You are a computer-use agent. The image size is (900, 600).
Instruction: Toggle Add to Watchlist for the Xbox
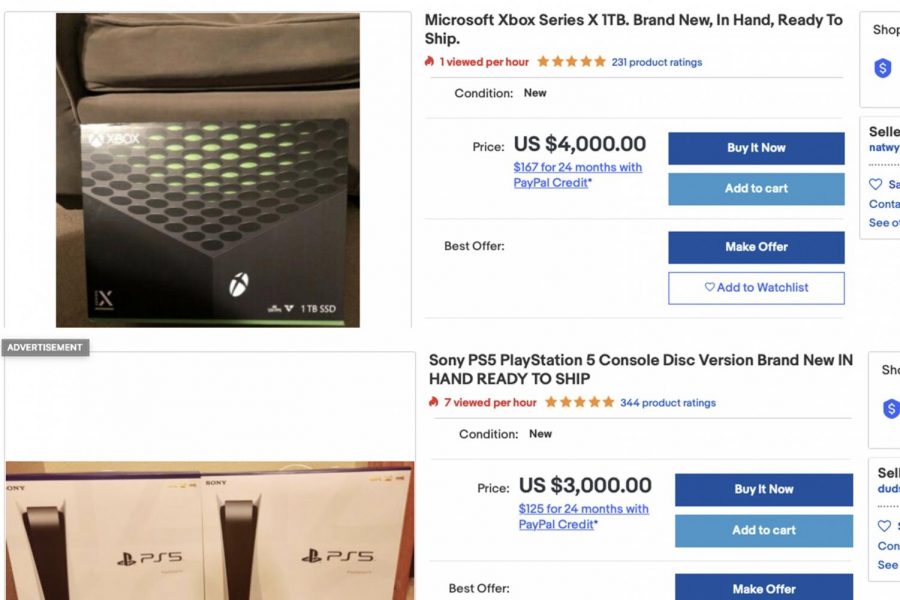(756, 288)
